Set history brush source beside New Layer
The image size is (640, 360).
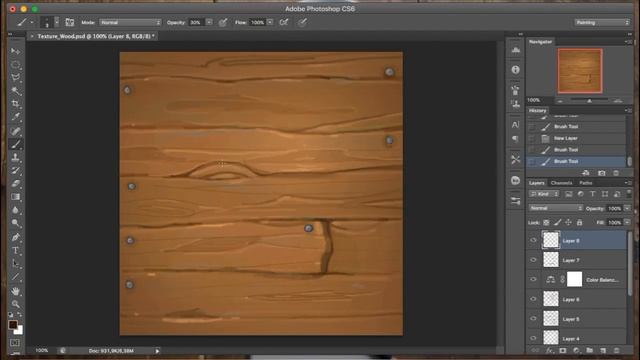click(x=532, y=138)
